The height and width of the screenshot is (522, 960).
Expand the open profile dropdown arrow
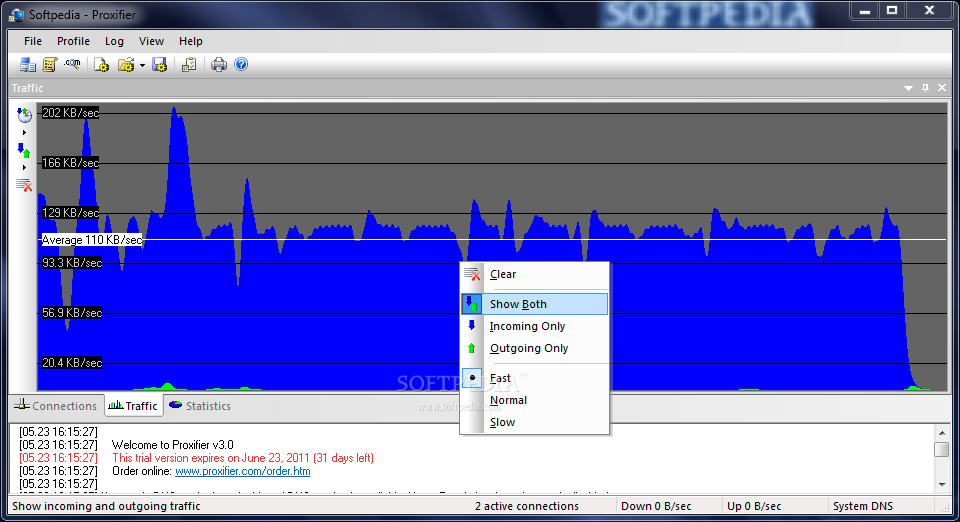pos(142,65)
